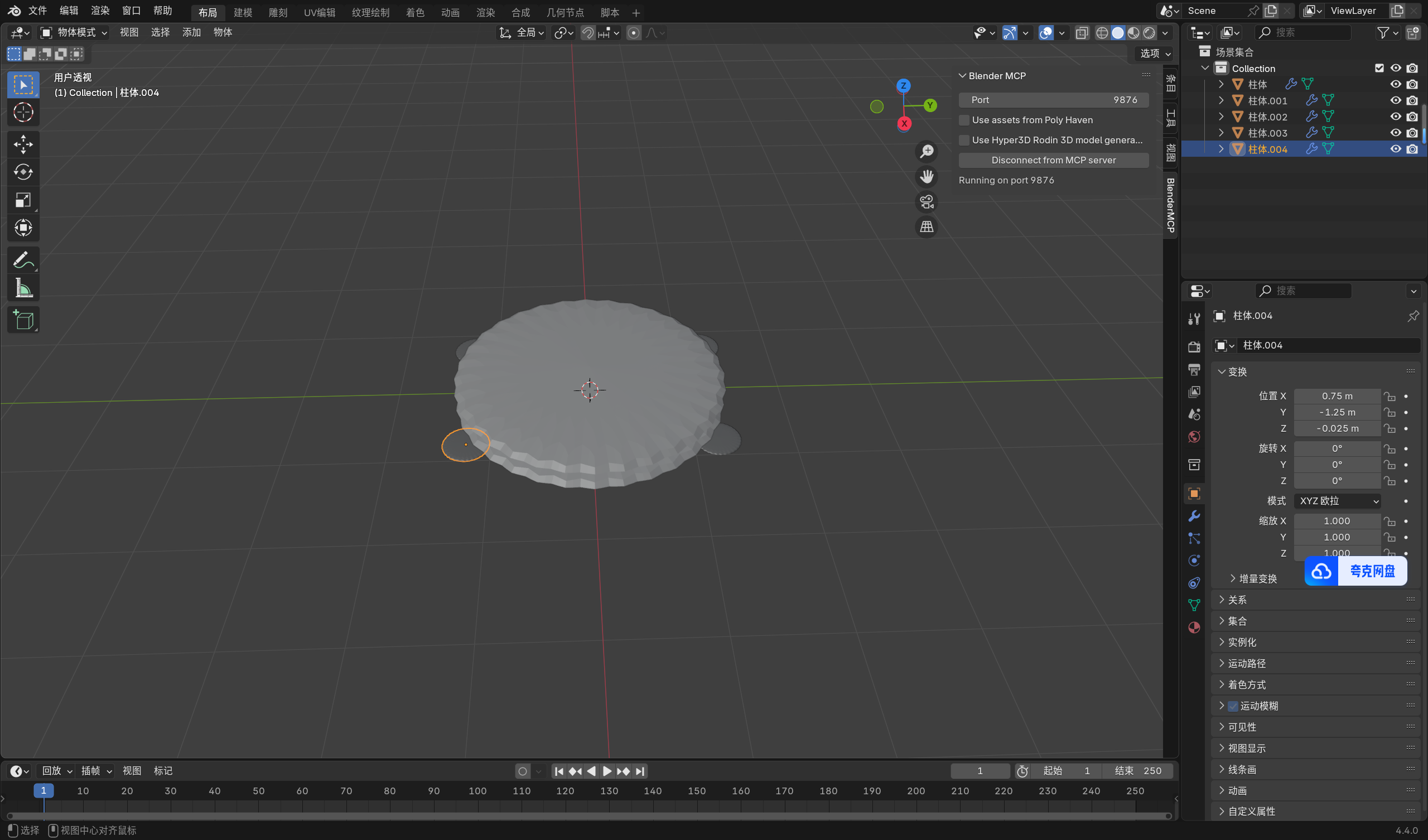
Task: Enable Use assets from Poly Haven
Action: 964,120
